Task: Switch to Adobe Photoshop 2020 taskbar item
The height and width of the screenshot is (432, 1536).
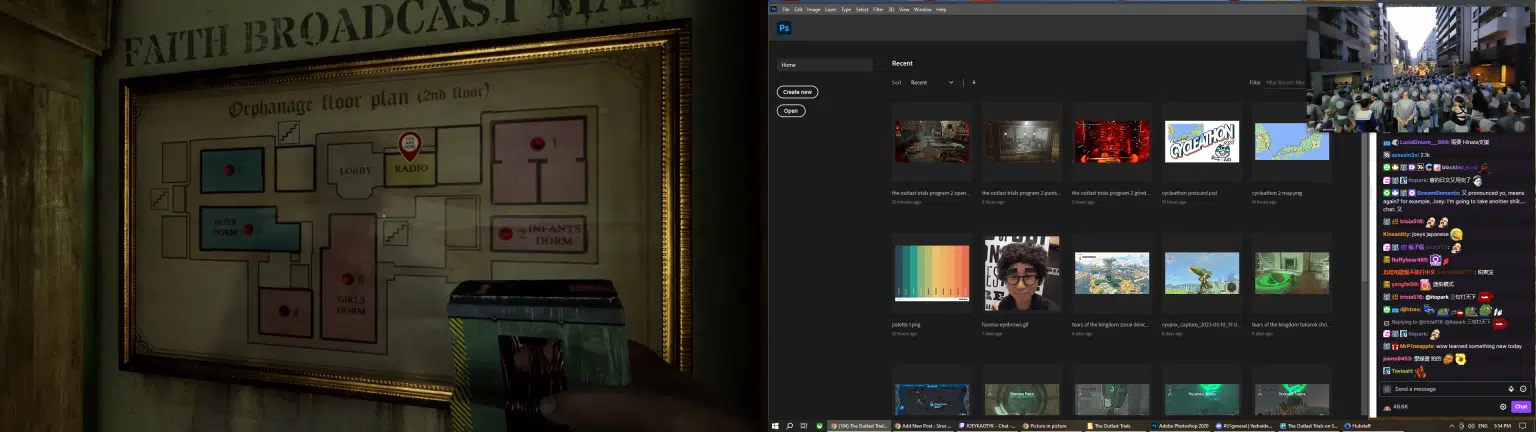Action: tap(1178, 426)
